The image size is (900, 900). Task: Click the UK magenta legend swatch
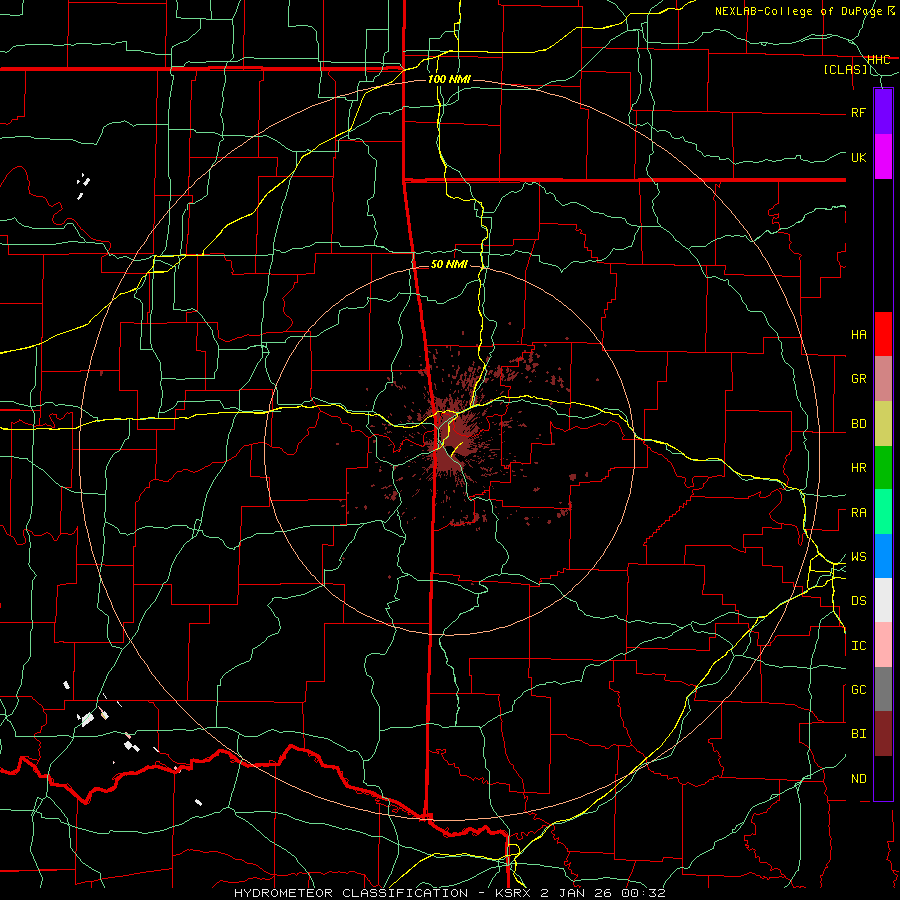pyautogui.click(x=883, y=157)
